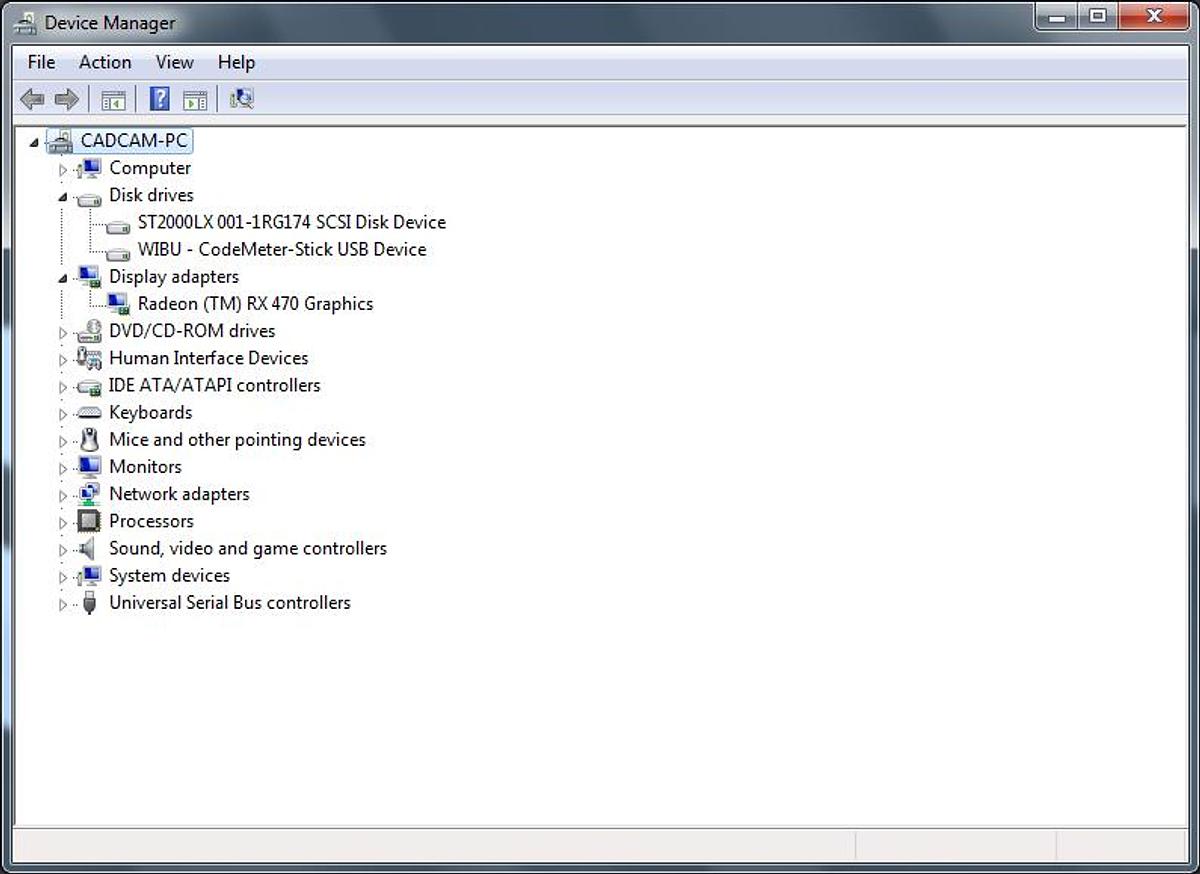
Task: Collapse the Display adapters category
Action: pos(63,278)
